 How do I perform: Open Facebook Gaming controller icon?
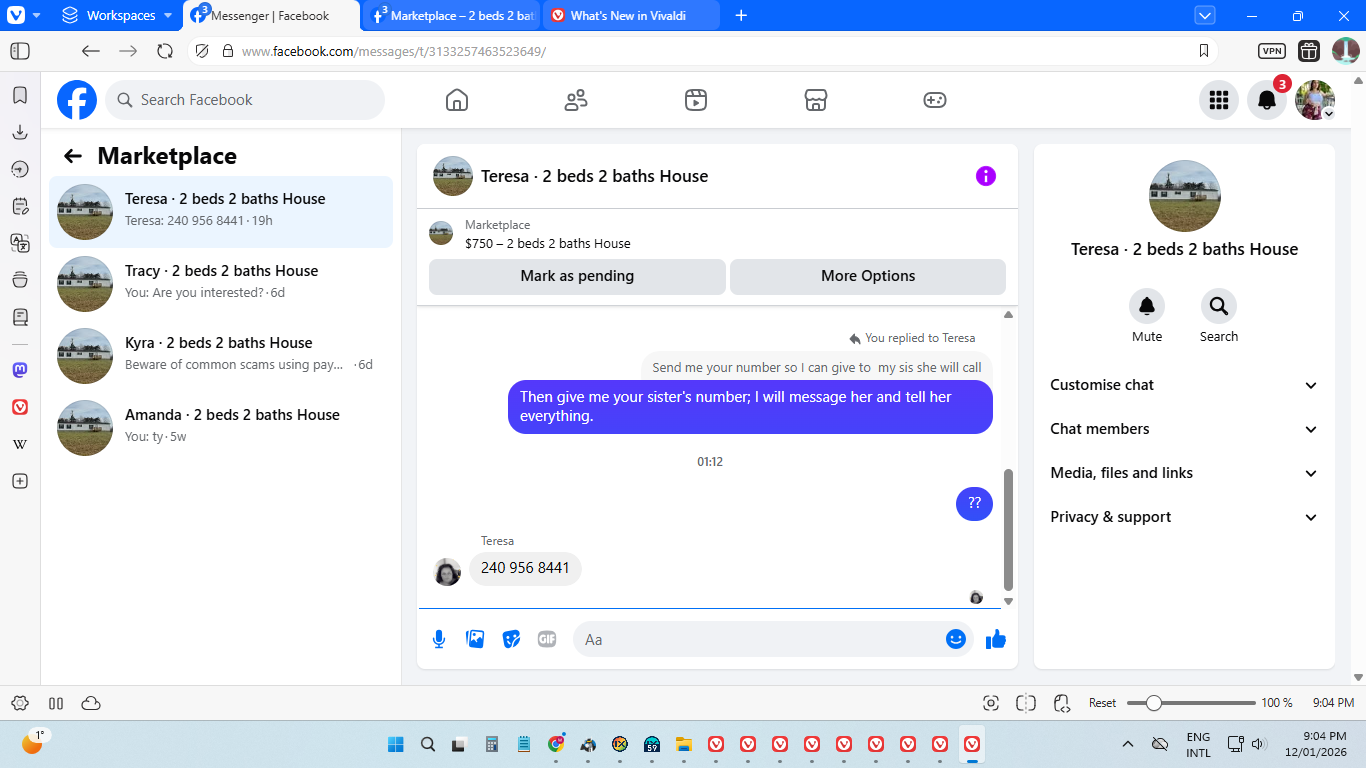pos(935,100)
